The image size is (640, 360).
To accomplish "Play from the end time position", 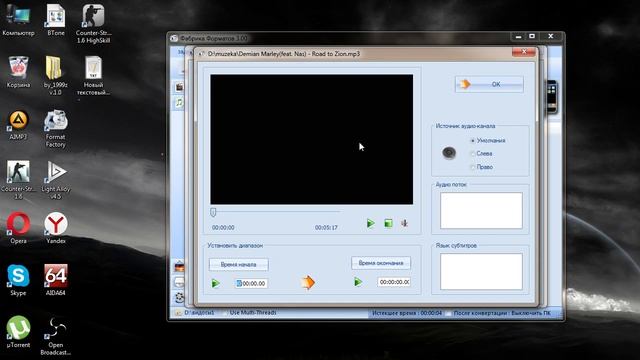I will [358, 282].
